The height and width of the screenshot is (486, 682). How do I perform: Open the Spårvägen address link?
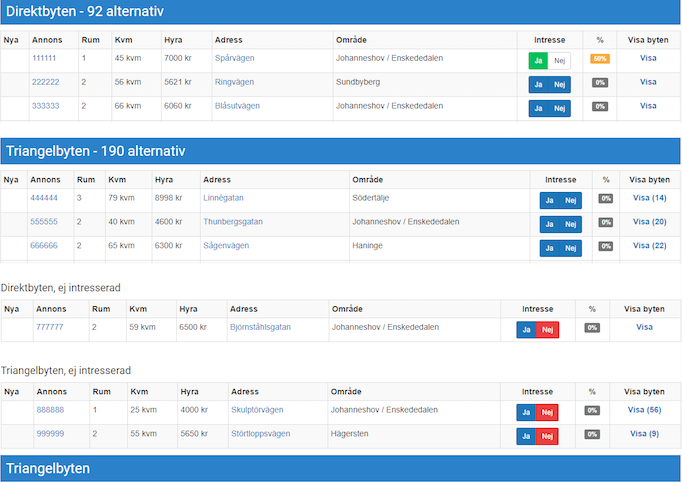[x=234, y=58]
